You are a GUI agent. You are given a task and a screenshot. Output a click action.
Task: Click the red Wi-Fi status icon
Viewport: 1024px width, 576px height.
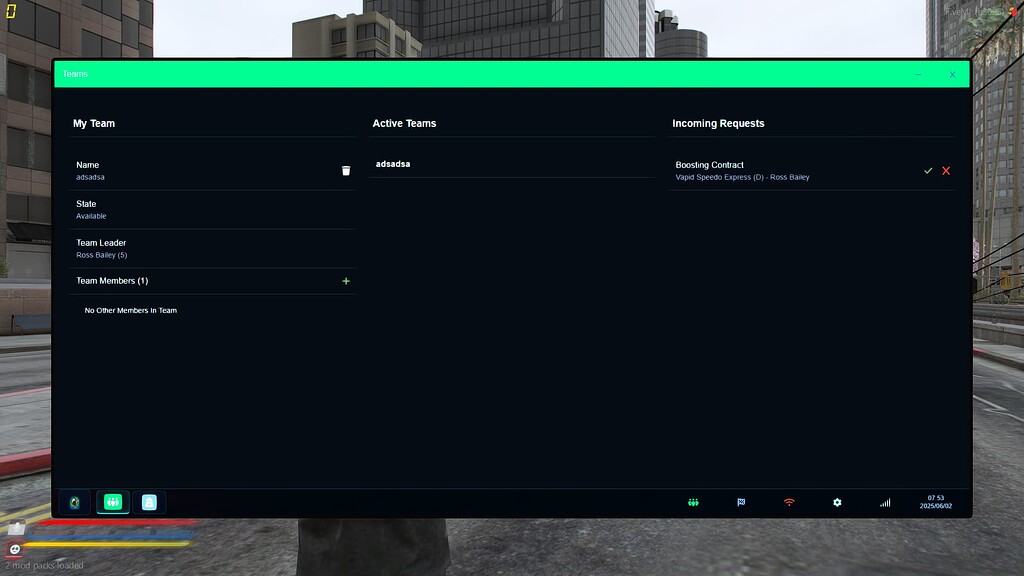pos(789,502)
